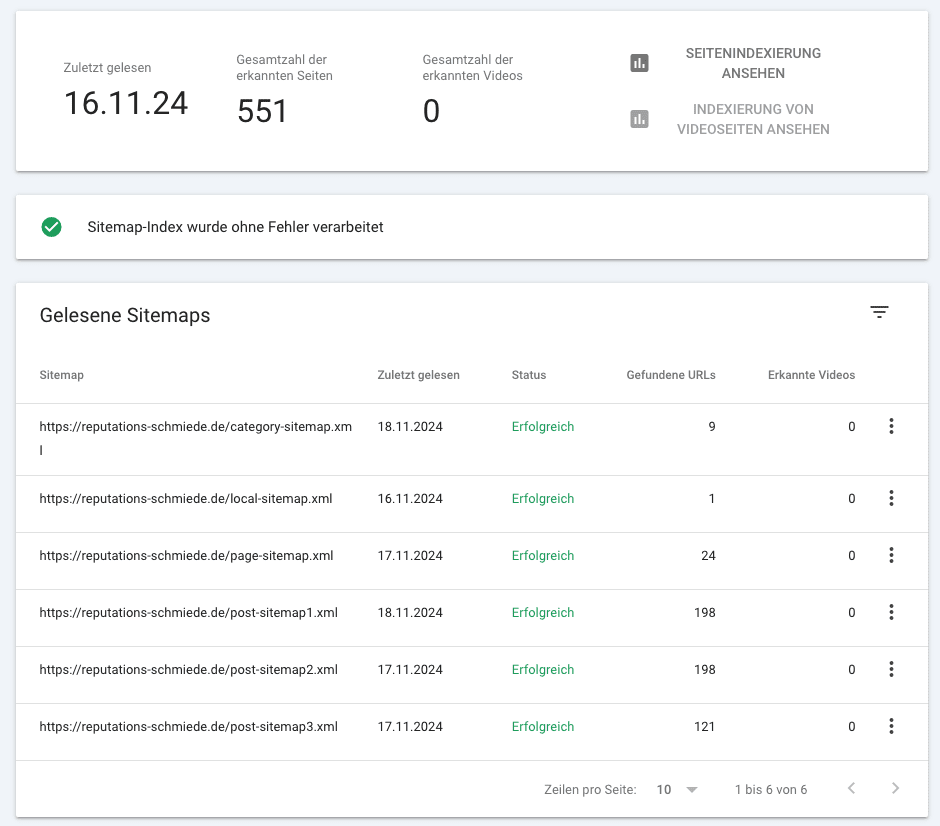Image resolution: width=940 pixels, height=826 pixels.
Task: Click the Gelesene Sitemaps heading
Action: 125,315
